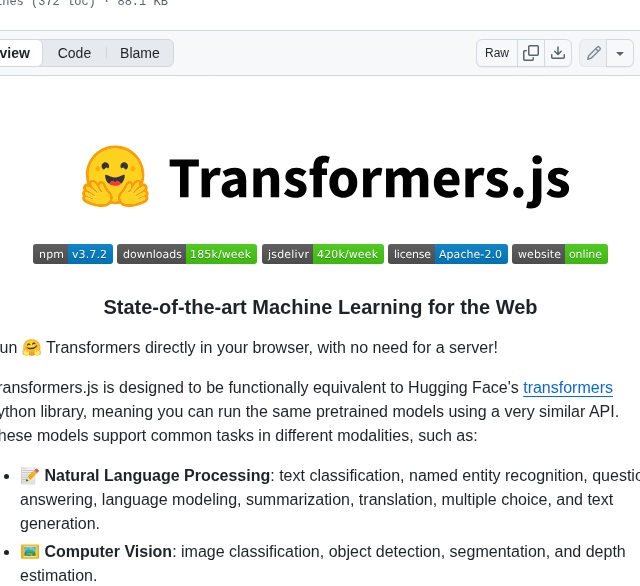Viewport: 640px width, 586px height.
Task: Open the npm v3.7.2 badge
Action: coord(73,254)
